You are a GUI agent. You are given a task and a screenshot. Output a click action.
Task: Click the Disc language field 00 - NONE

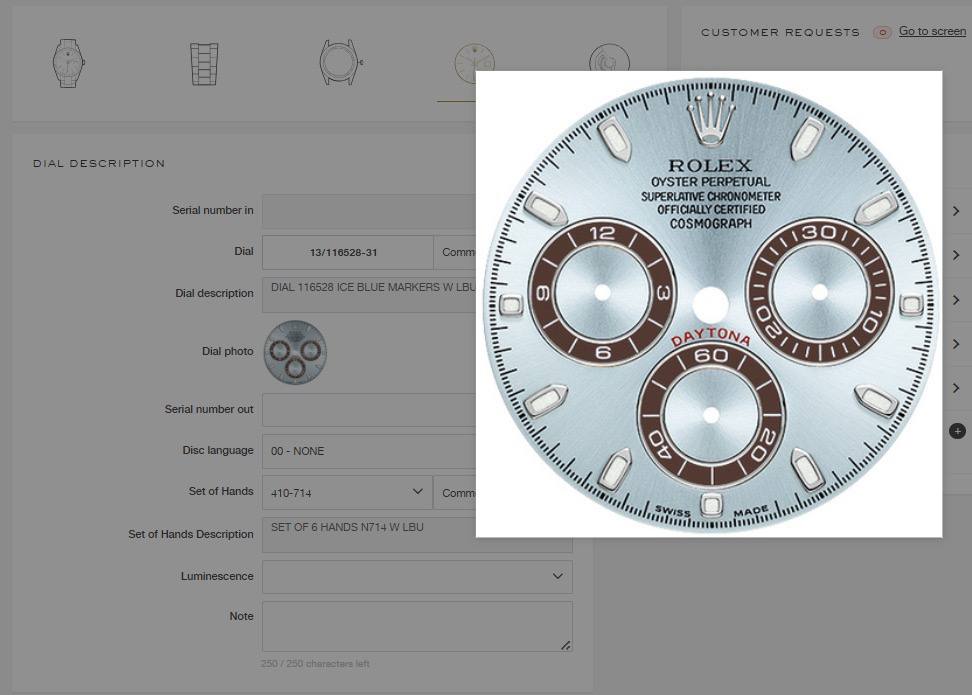[x=369, y=451]
